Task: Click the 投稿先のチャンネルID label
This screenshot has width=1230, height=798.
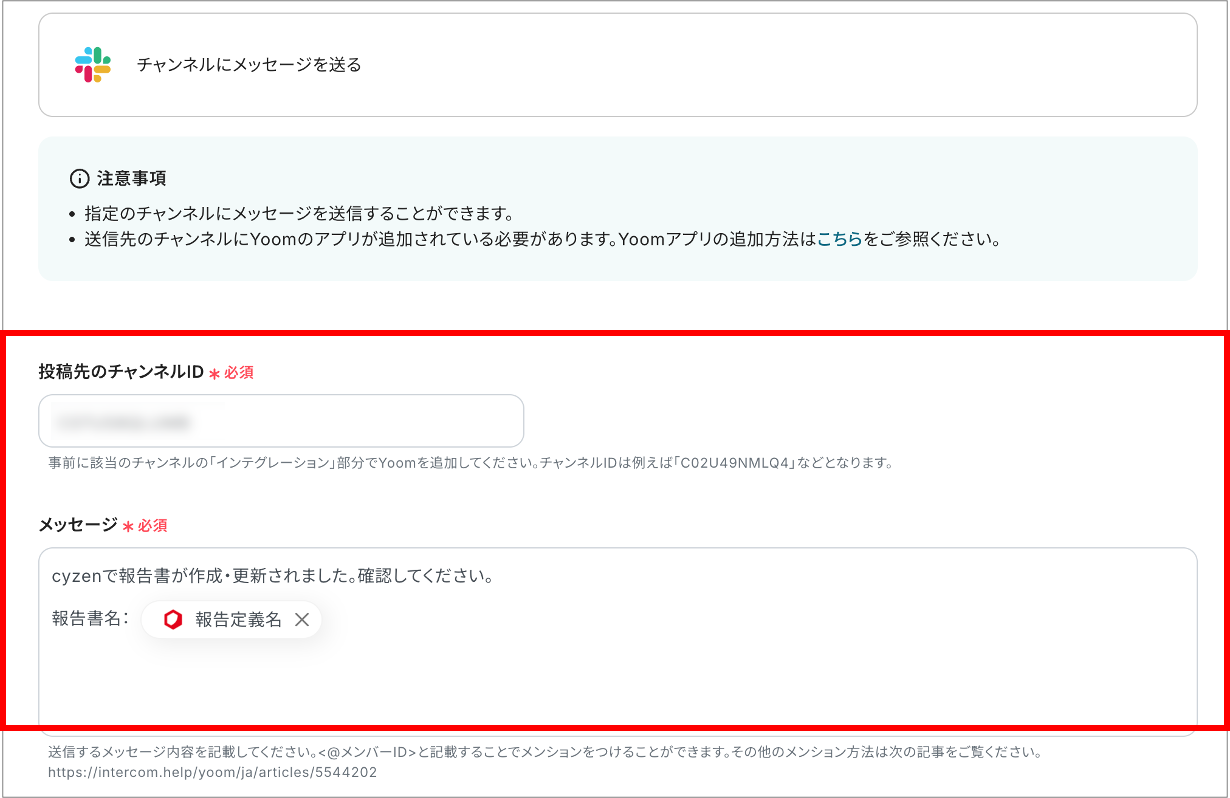Action: tap(121, 372)
